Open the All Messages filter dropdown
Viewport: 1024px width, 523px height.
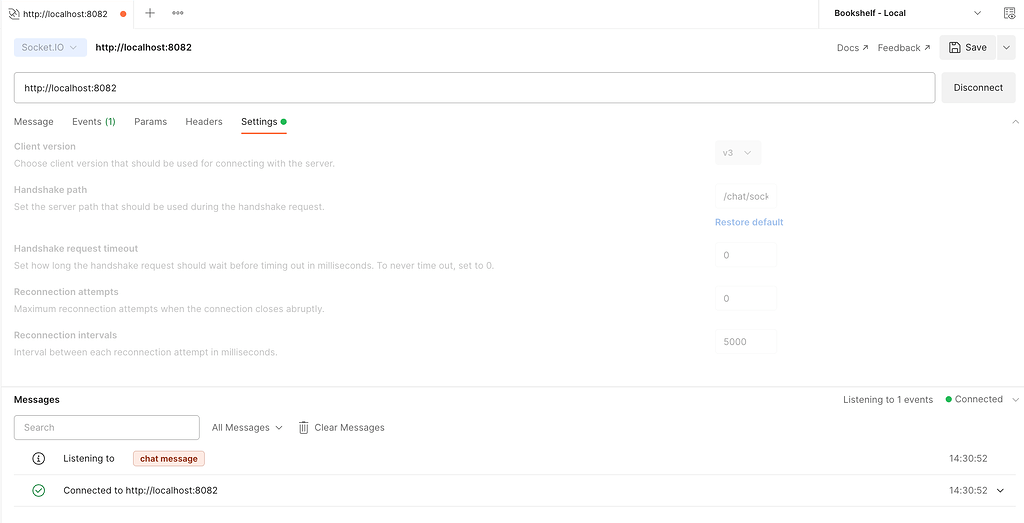[x=247, y=427]
